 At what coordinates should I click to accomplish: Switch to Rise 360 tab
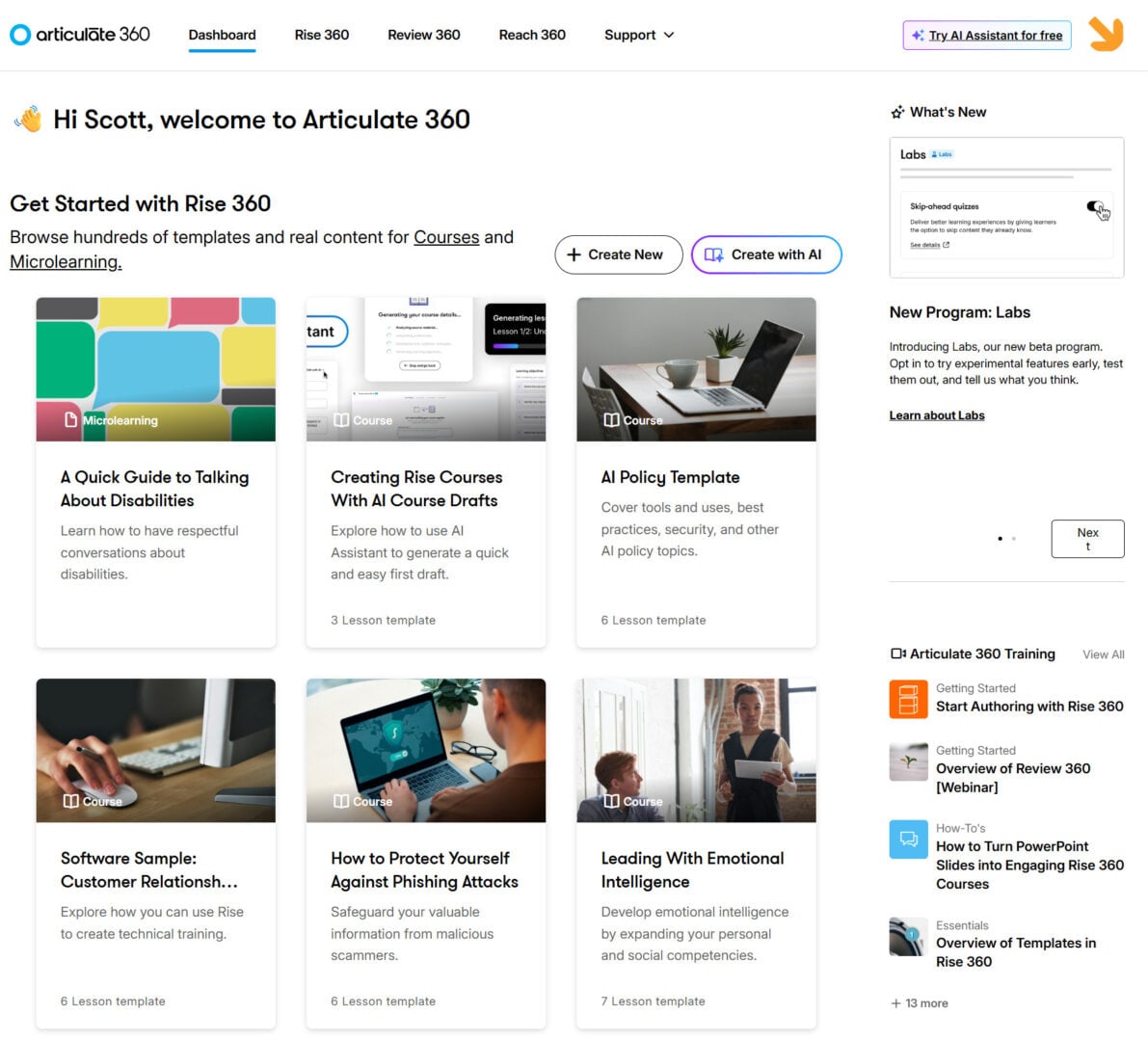[321, 35]
